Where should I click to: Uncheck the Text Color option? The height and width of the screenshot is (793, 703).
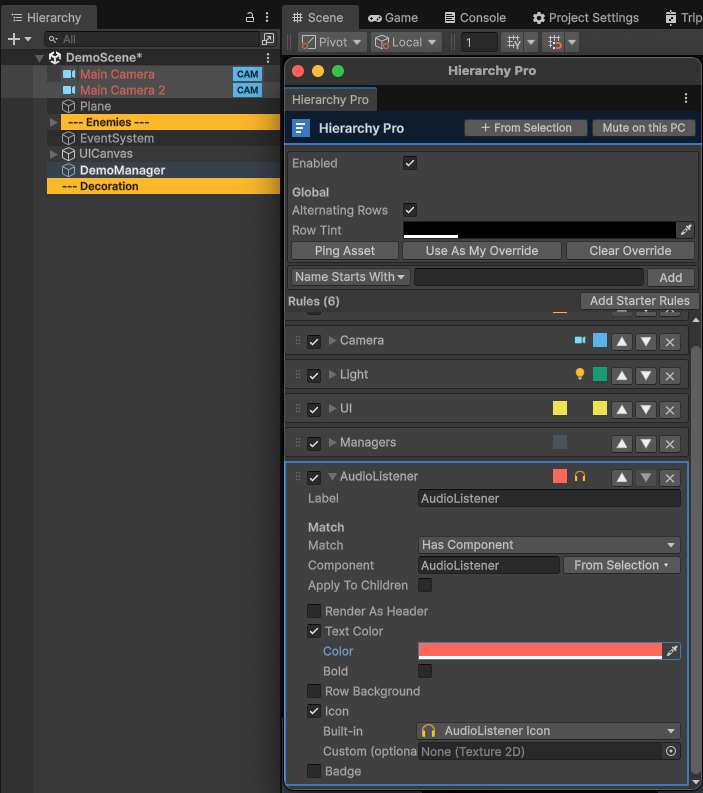(x=314, y=631)
